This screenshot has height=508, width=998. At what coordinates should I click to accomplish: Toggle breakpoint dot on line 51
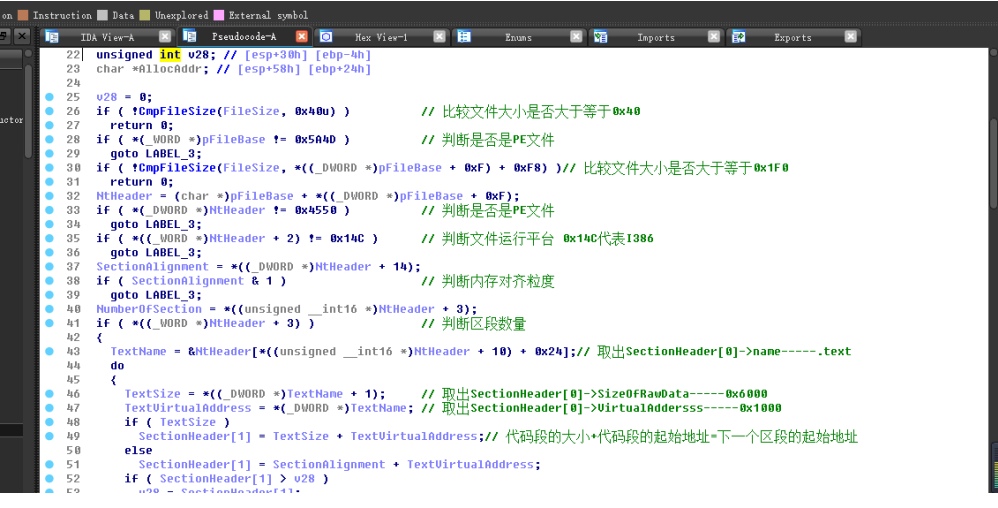50,464
